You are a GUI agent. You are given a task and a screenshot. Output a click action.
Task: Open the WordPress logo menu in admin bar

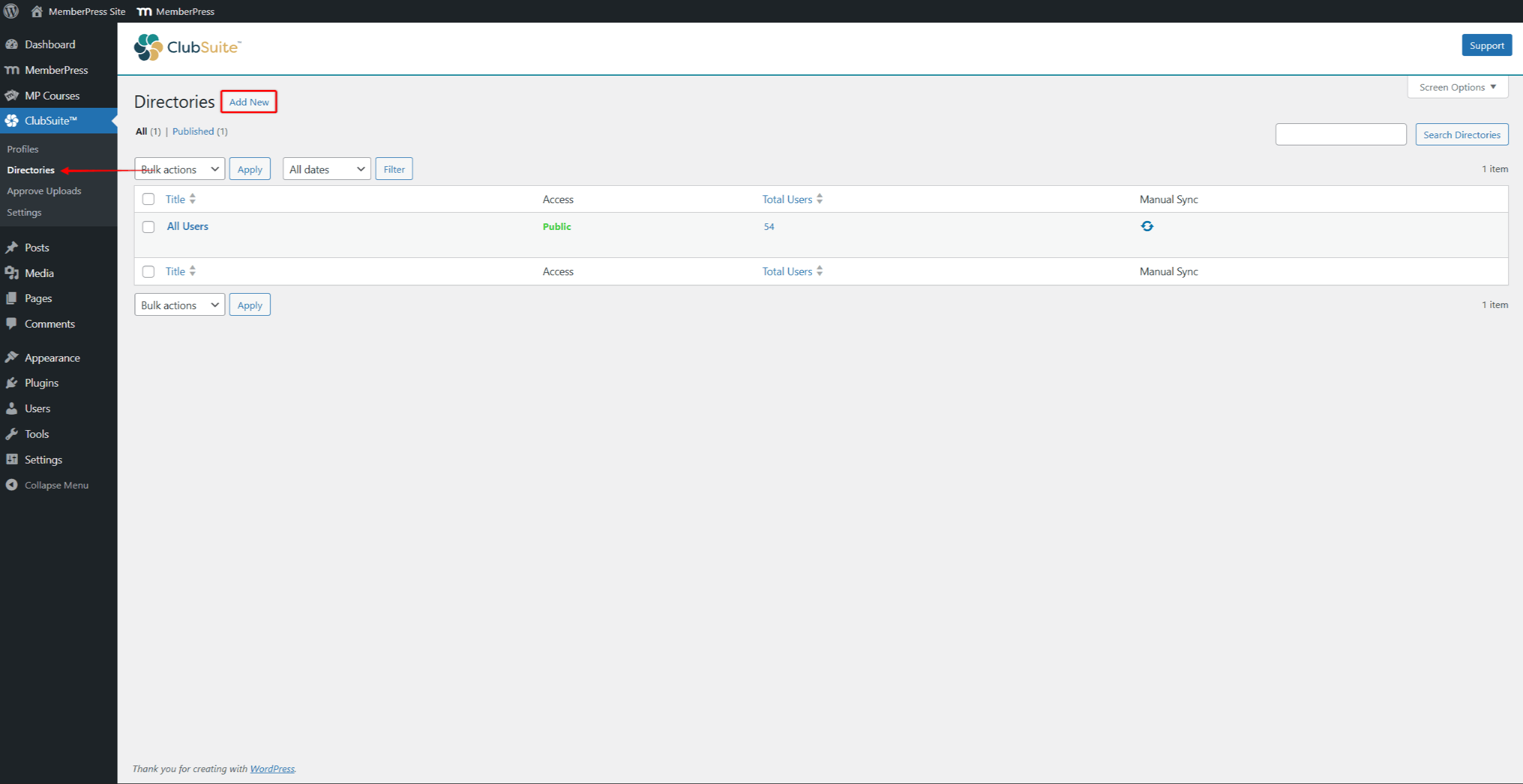tap(11, 11)
